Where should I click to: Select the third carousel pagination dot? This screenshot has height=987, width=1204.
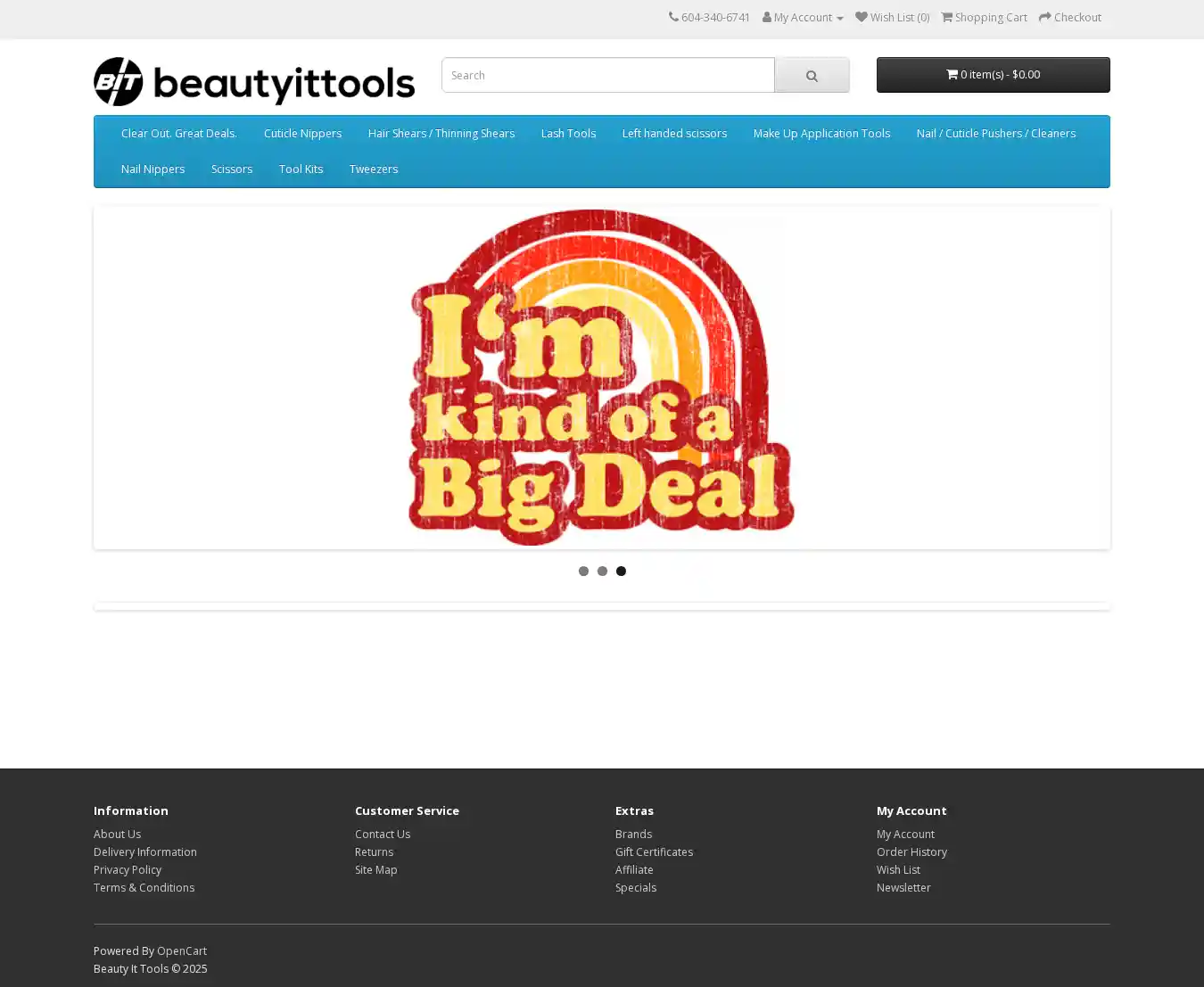621,572
